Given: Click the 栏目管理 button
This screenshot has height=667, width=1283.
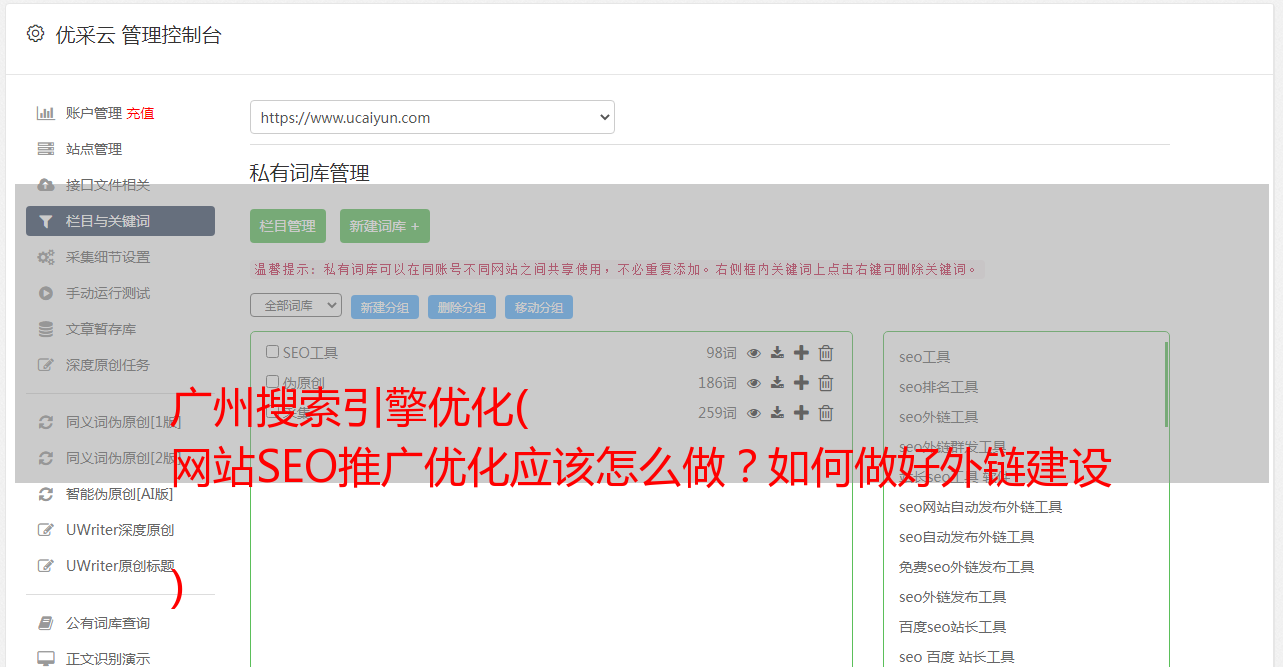Looking at the screenshot, I should point(288,226).
